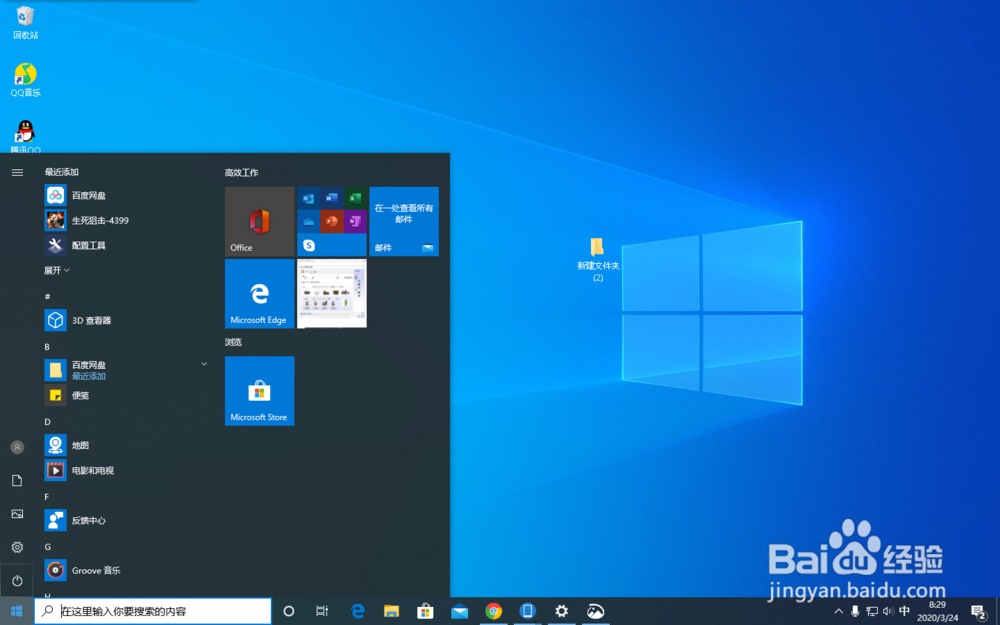The width and height of the screenshot is (1000, 625).
Task: Open the Skype icon in Office apps tile
Action: (x=309, y=245)
